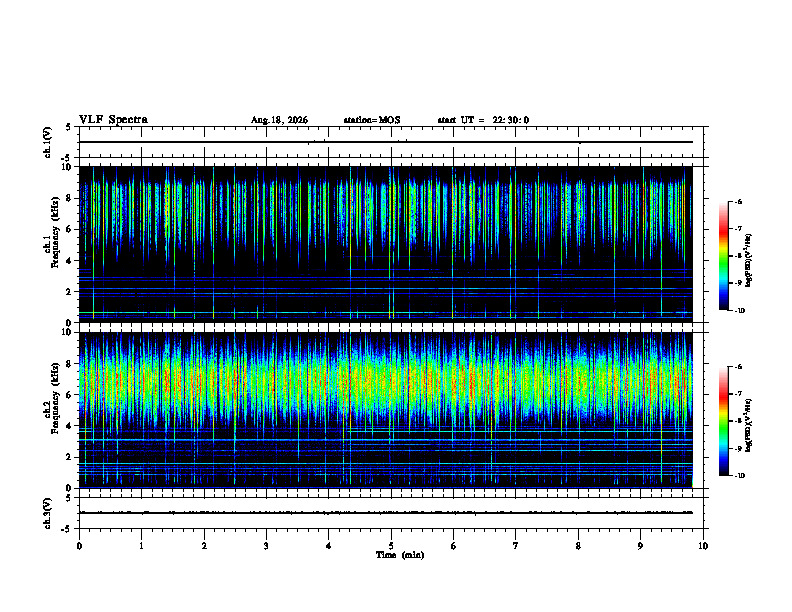This screenshot has width=792, height=612.
Task: Click inside the ch.2 spectrogram panel
Action: point(386,410)
